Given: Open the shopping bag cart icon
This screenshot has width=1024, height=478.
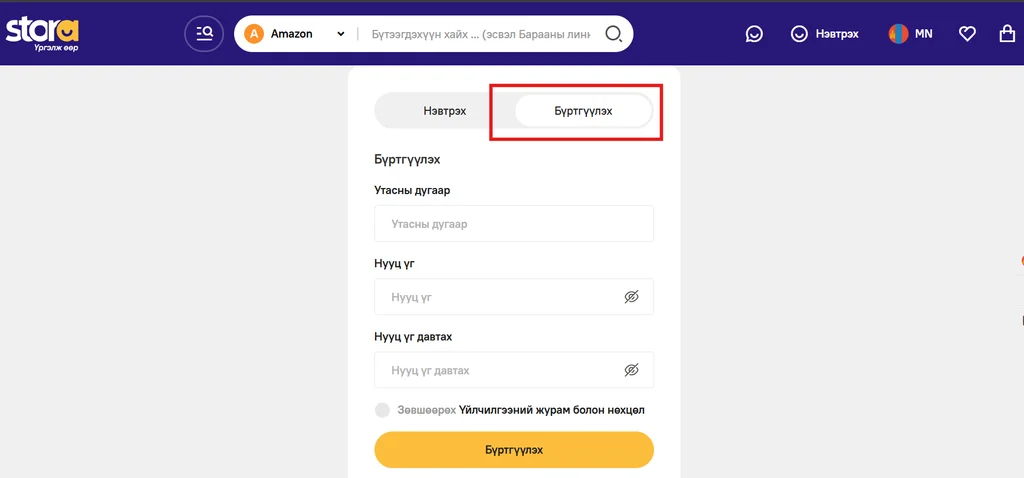Looking at the screenshot, I should [x=1007, y=33].
